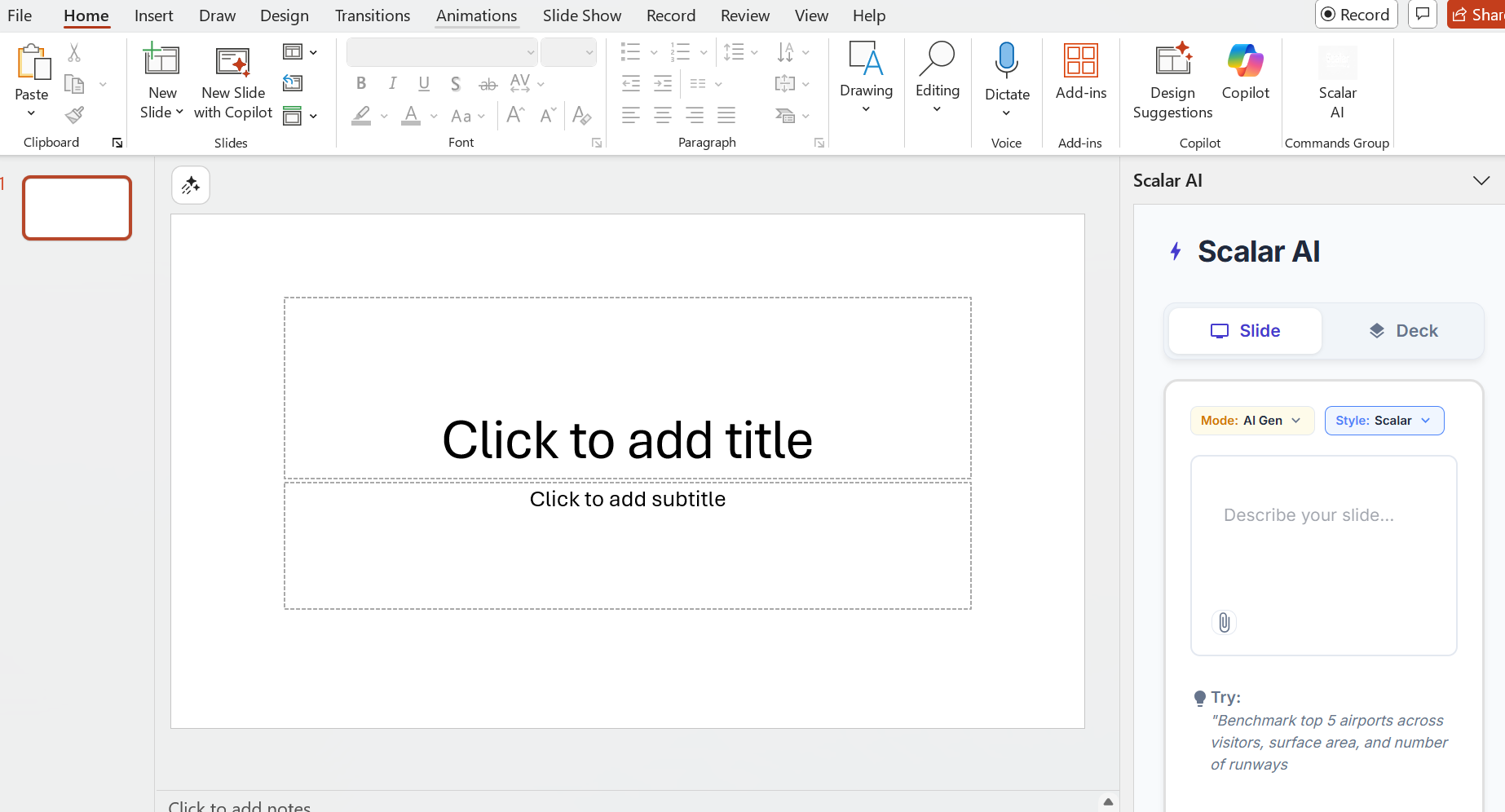
Task: Switch to the Deck tab
Action: (1403, 331)
